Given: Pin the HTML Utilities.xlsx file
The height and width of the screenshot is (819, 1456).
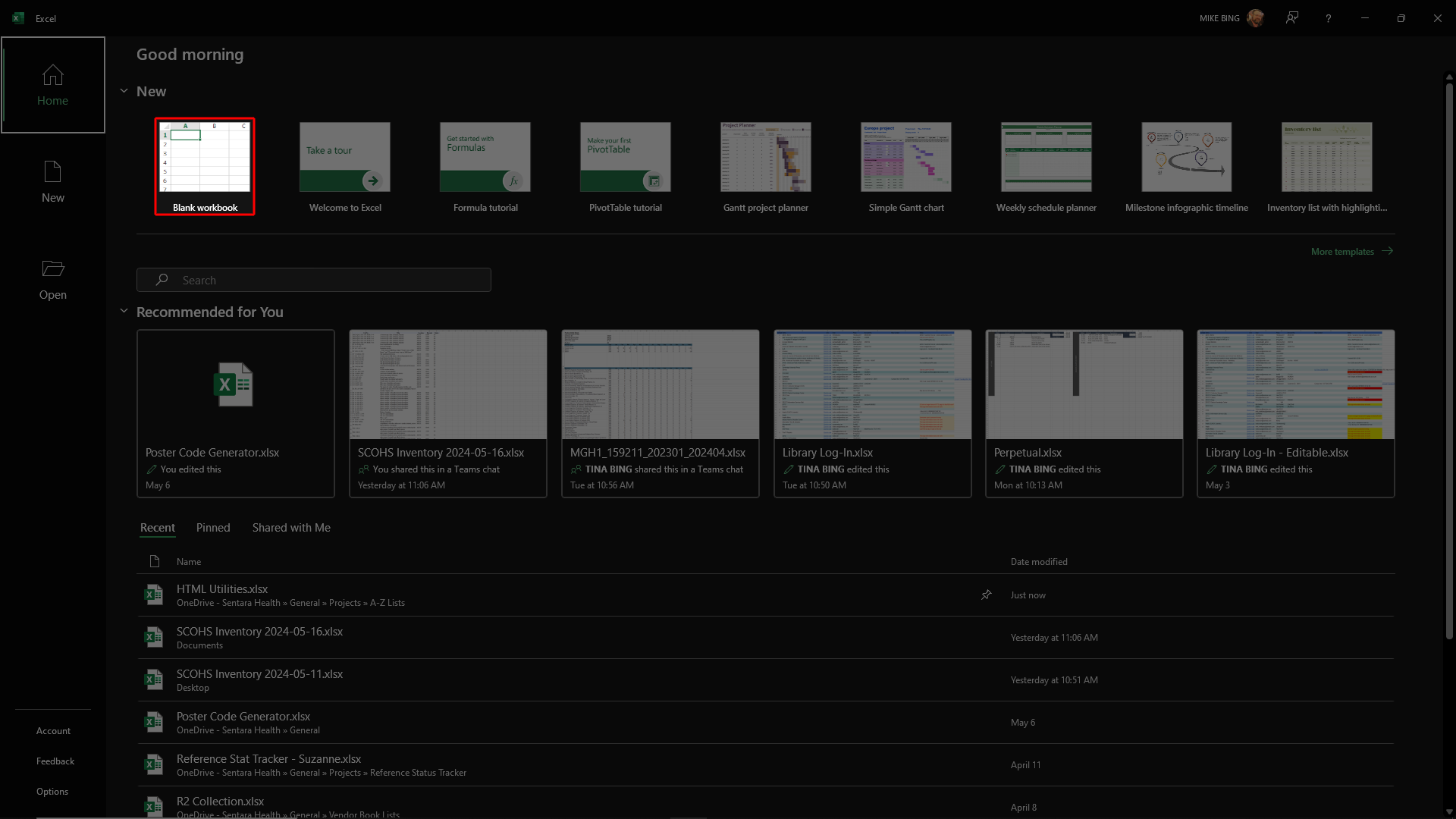Looking at the screenshot, I should pyautogui.click(x=986, y=595).
